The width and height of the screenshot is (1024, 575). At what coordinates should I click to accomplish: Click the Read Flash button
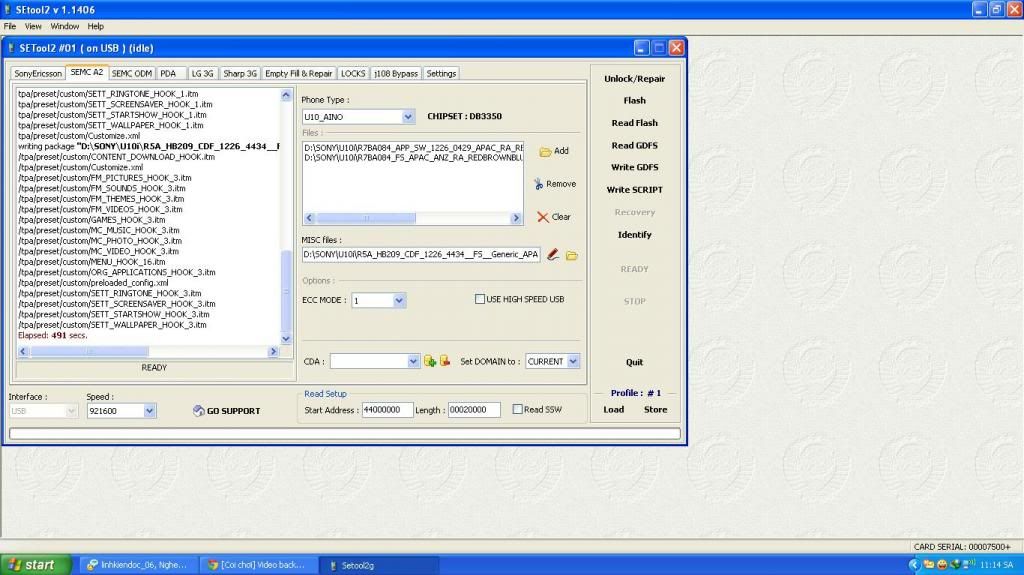634,123
